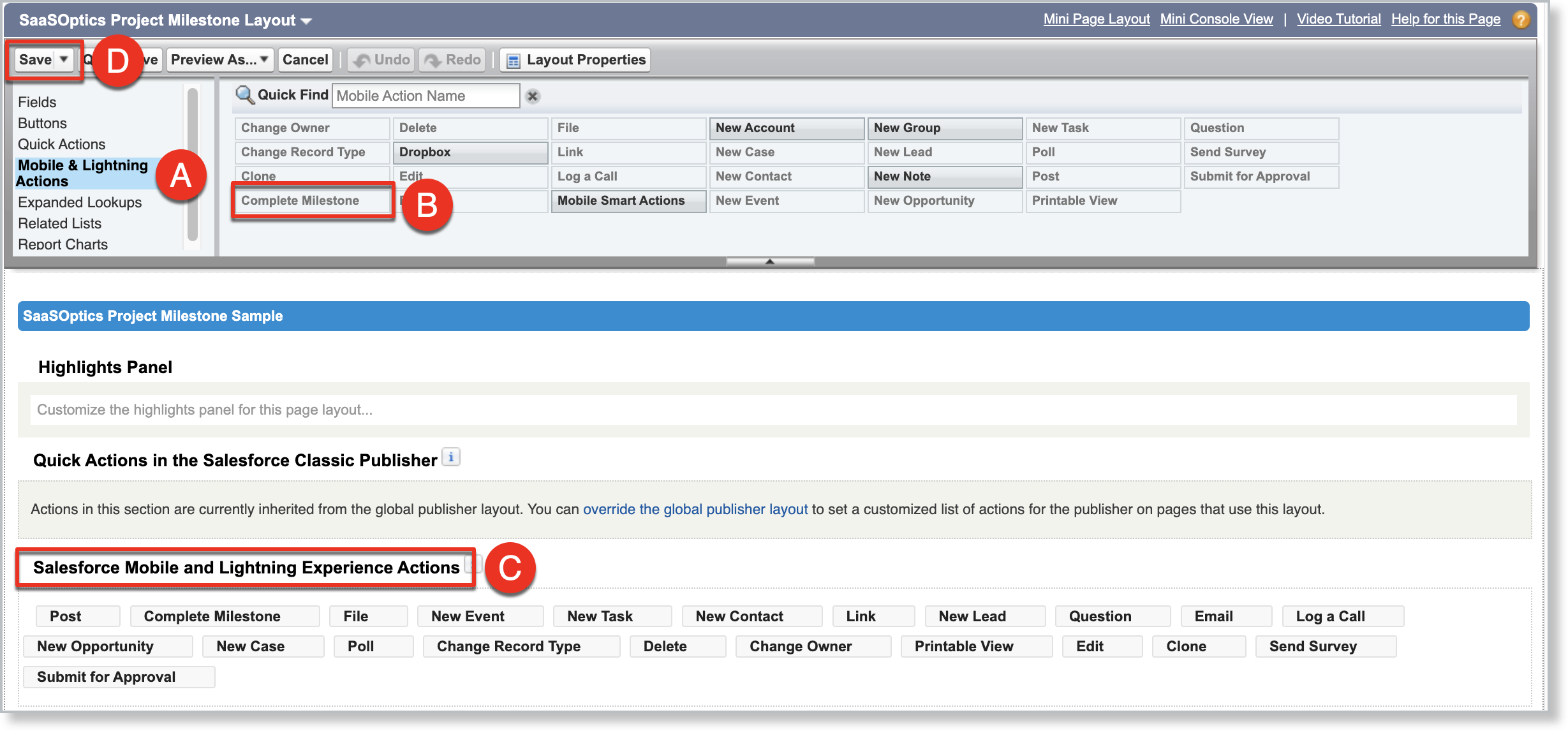Select Email action in Lightning Actions section
Viewport: 1568px width, 731px height.
pyautogui.click(x=1226, y=616)
